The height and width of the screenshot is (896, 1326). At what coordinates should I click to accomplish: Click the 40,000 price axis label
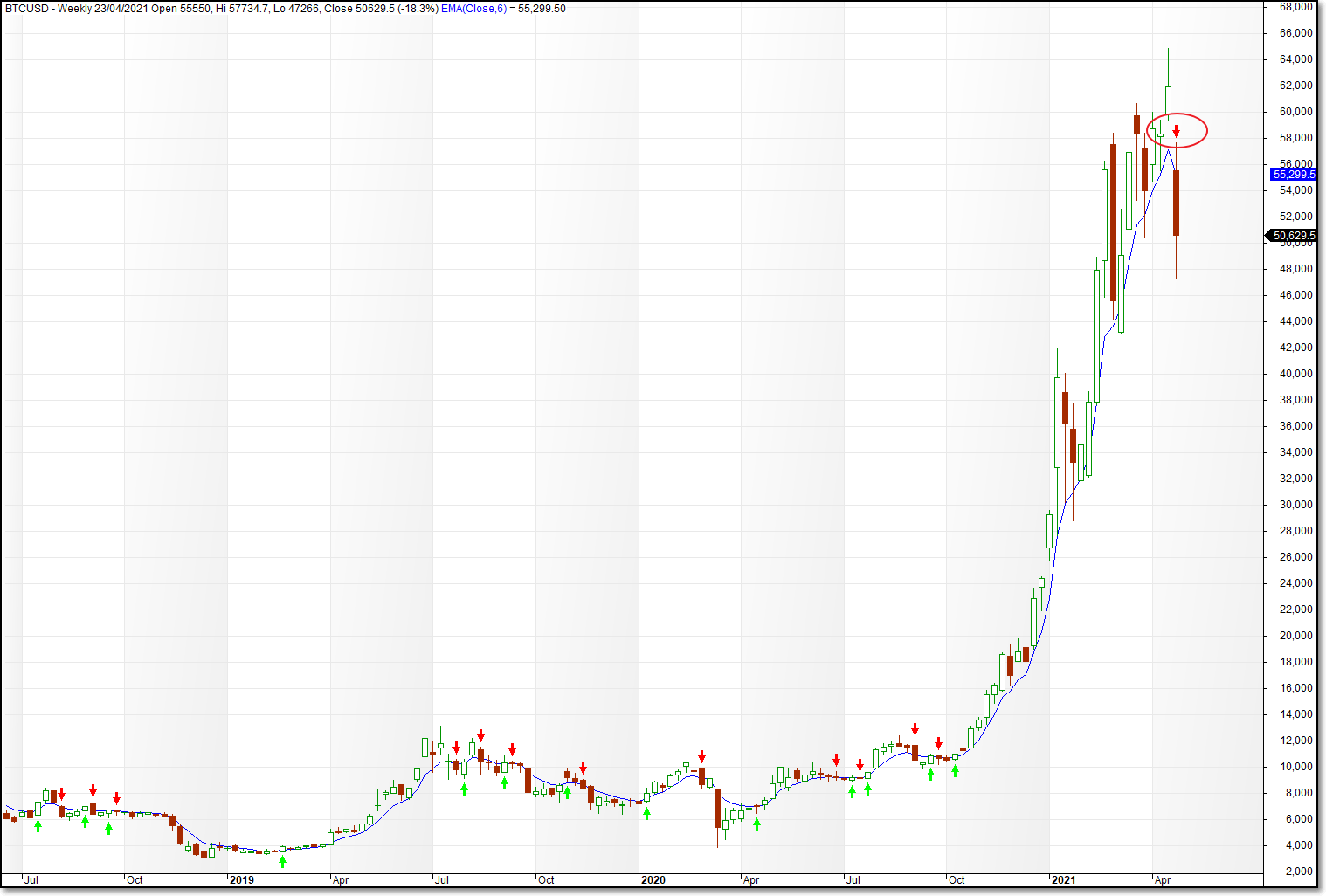(1296, 374)
